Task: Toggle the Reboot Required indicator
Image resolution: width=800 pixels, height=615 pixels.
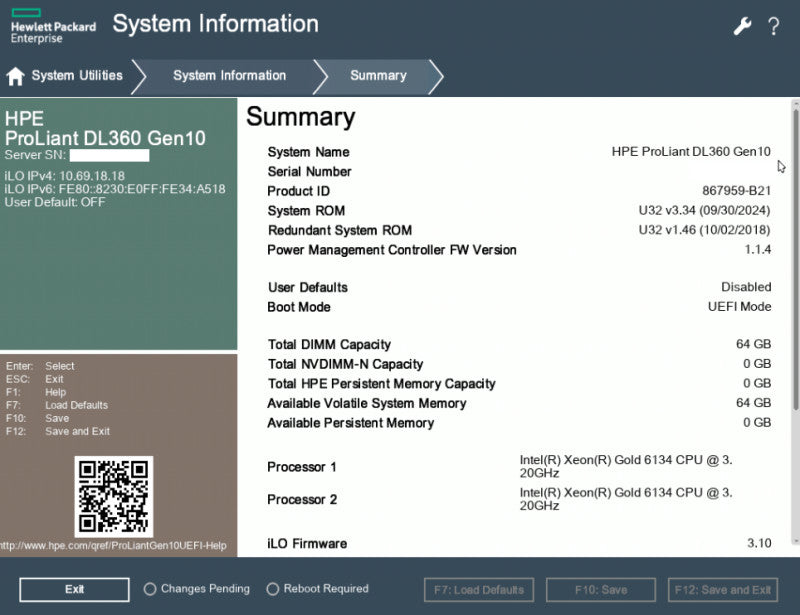Action: 272,589
